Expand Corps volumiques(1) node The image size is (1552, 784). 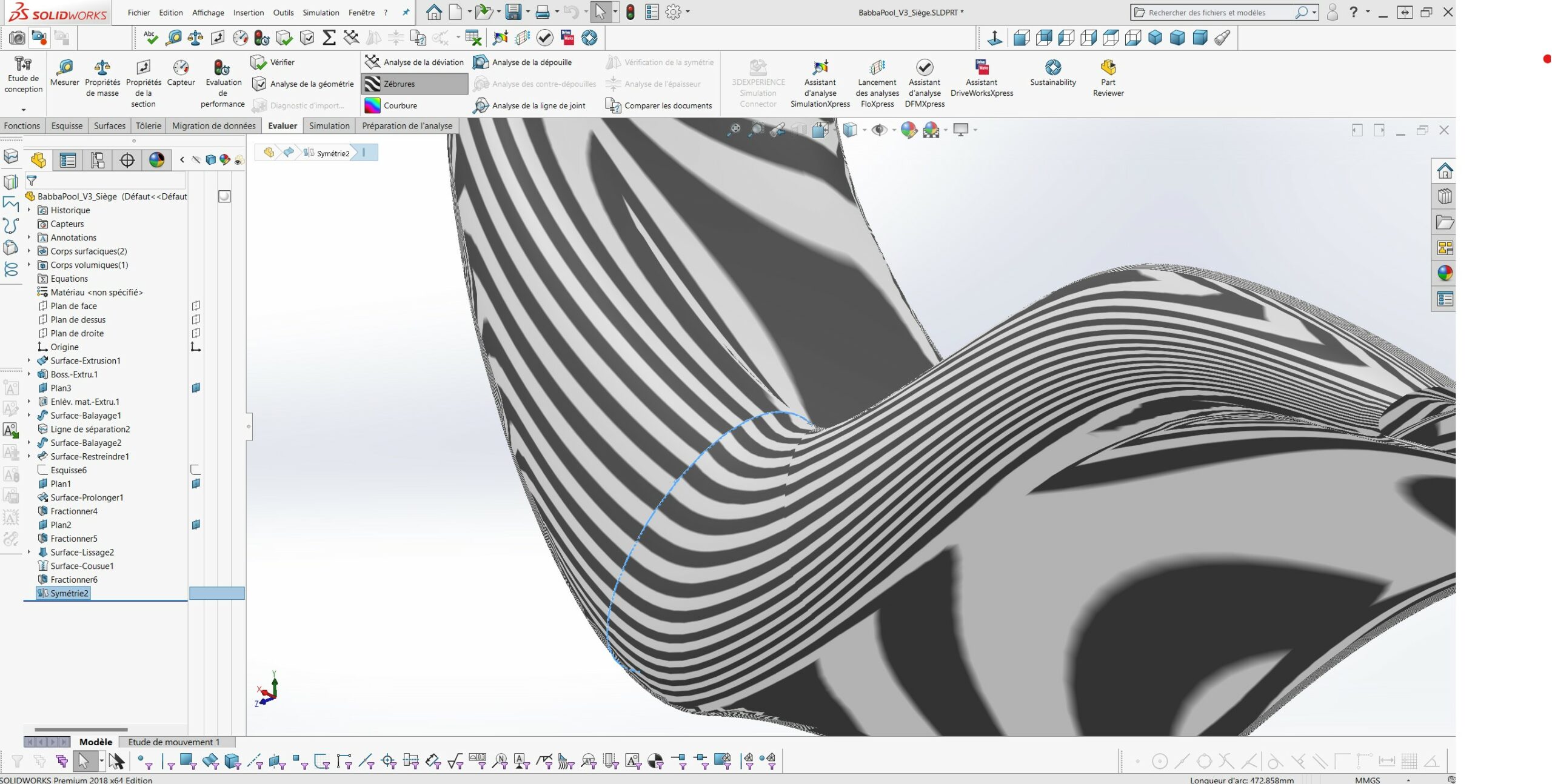[x=29, y=265]
